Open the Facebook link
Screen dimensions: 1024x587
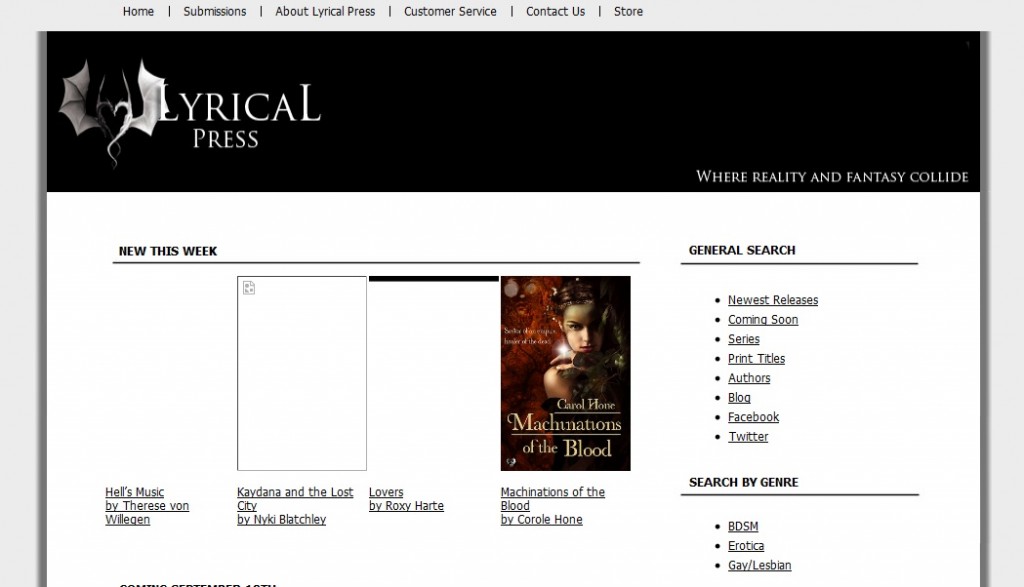[x=754, y=417]
